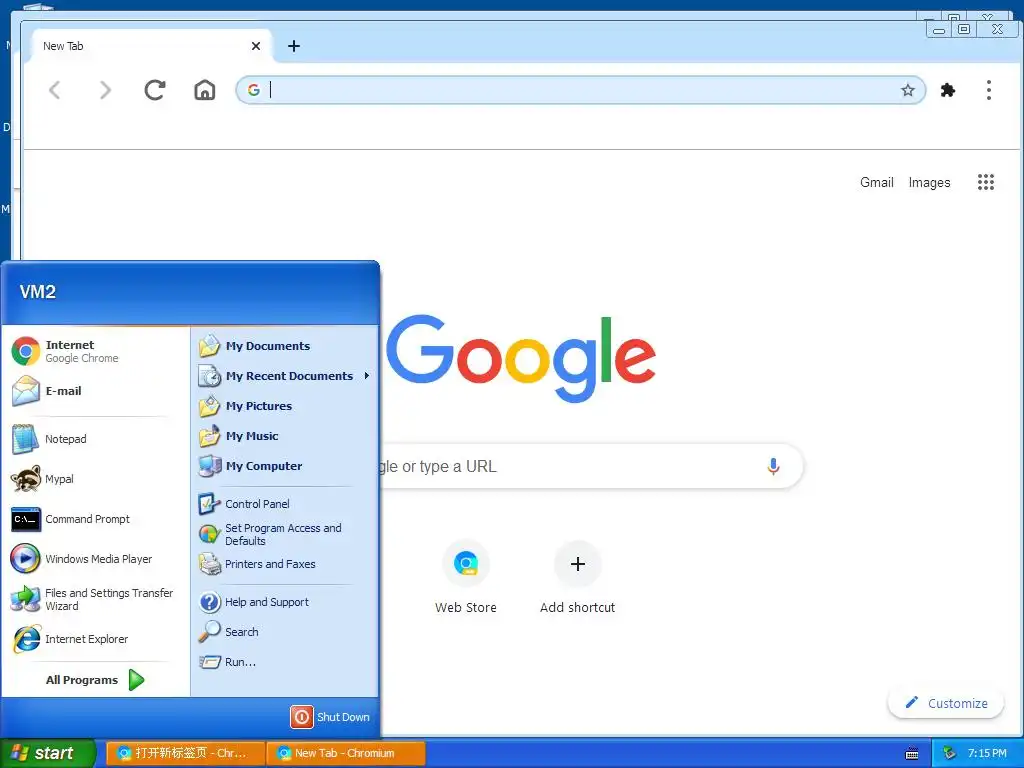Open My Documents folder
The image size is (1024, 768).
(x=285, y=346)
